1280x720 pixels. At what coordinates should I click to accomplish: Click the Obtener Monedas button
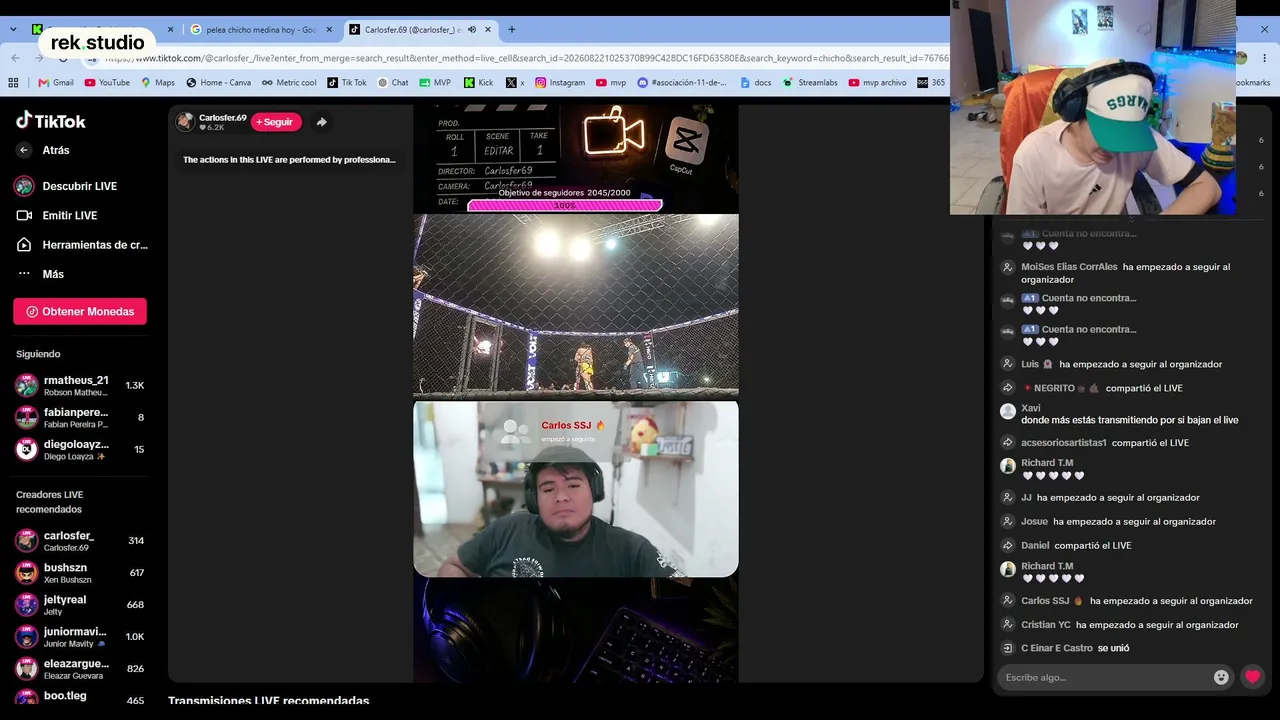pos(80,312)
